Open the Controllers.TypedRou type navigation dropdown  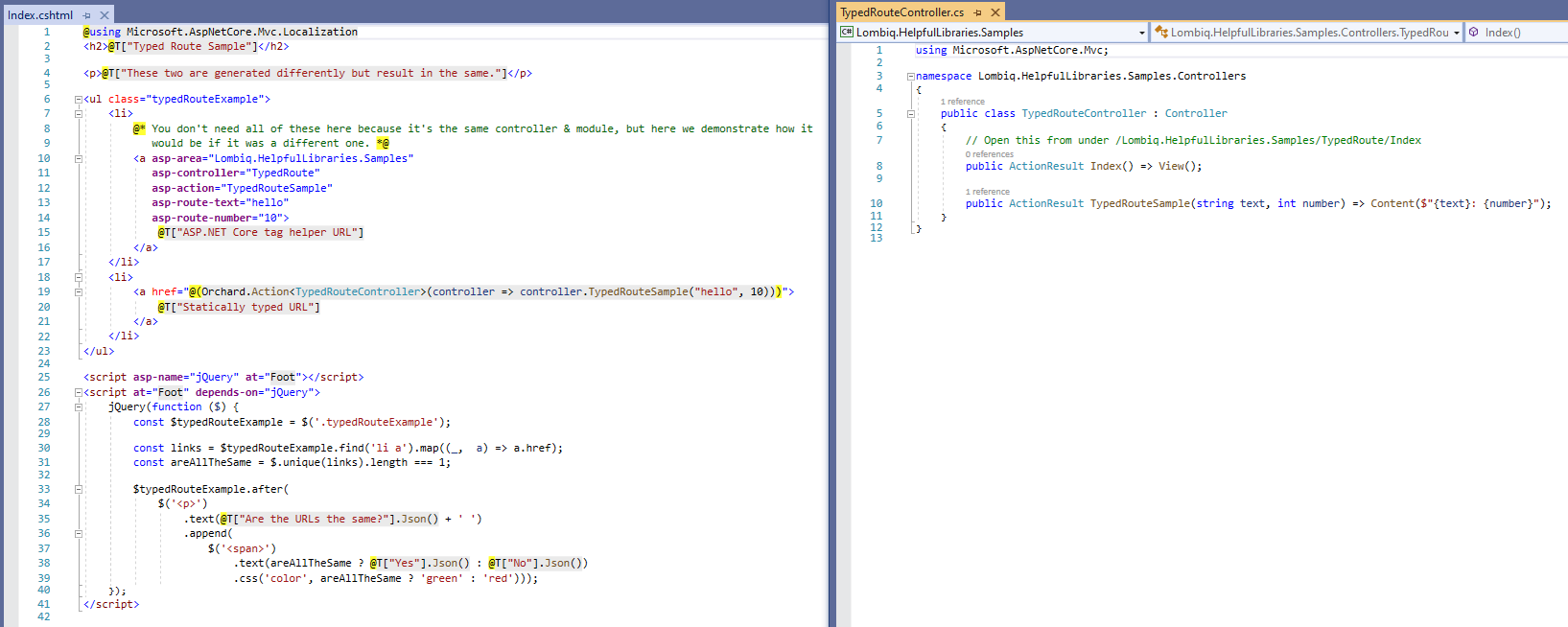(1307, 33)
